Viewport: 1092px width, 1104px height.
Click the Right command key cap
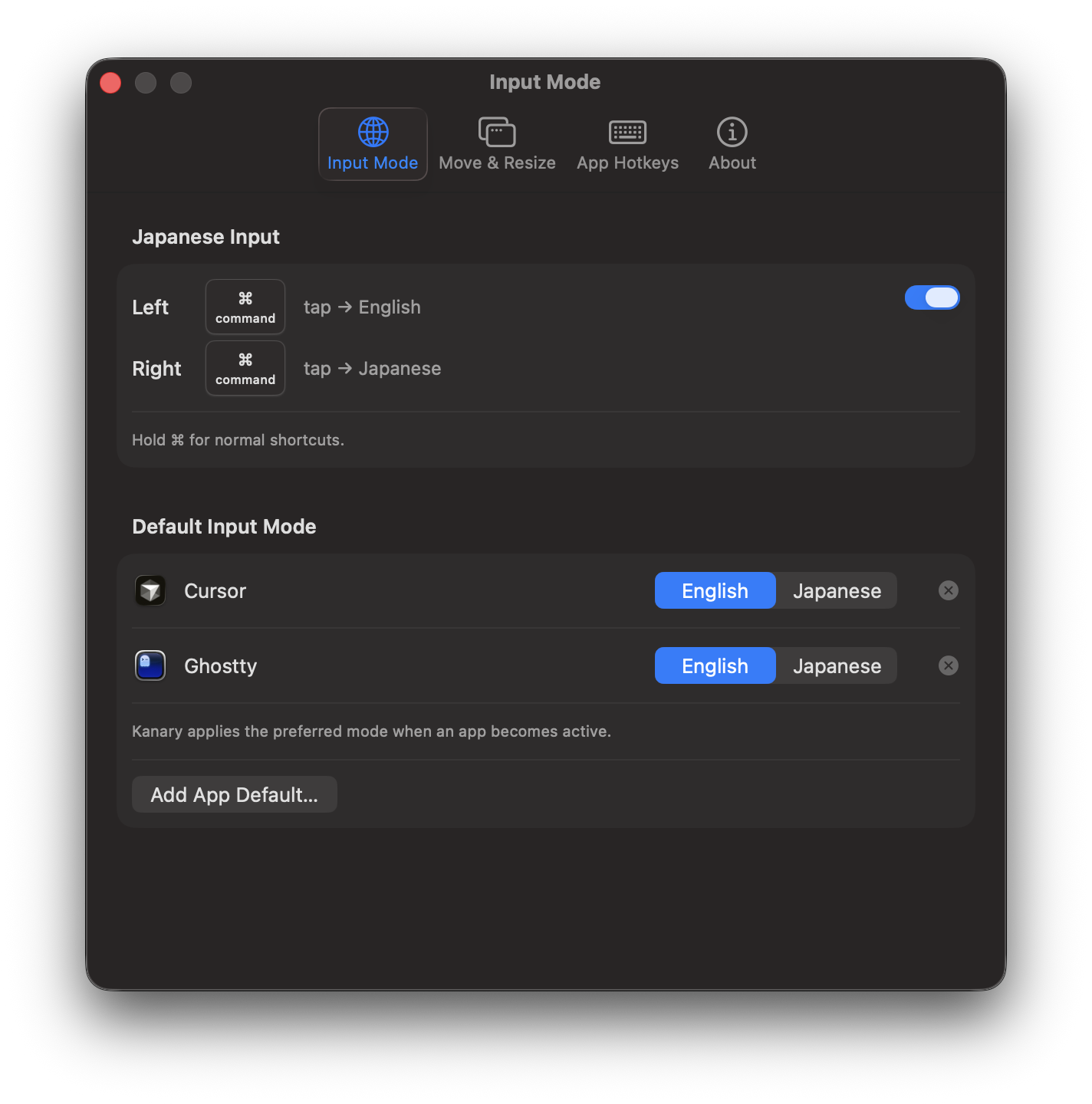click(x=245, y=368)
